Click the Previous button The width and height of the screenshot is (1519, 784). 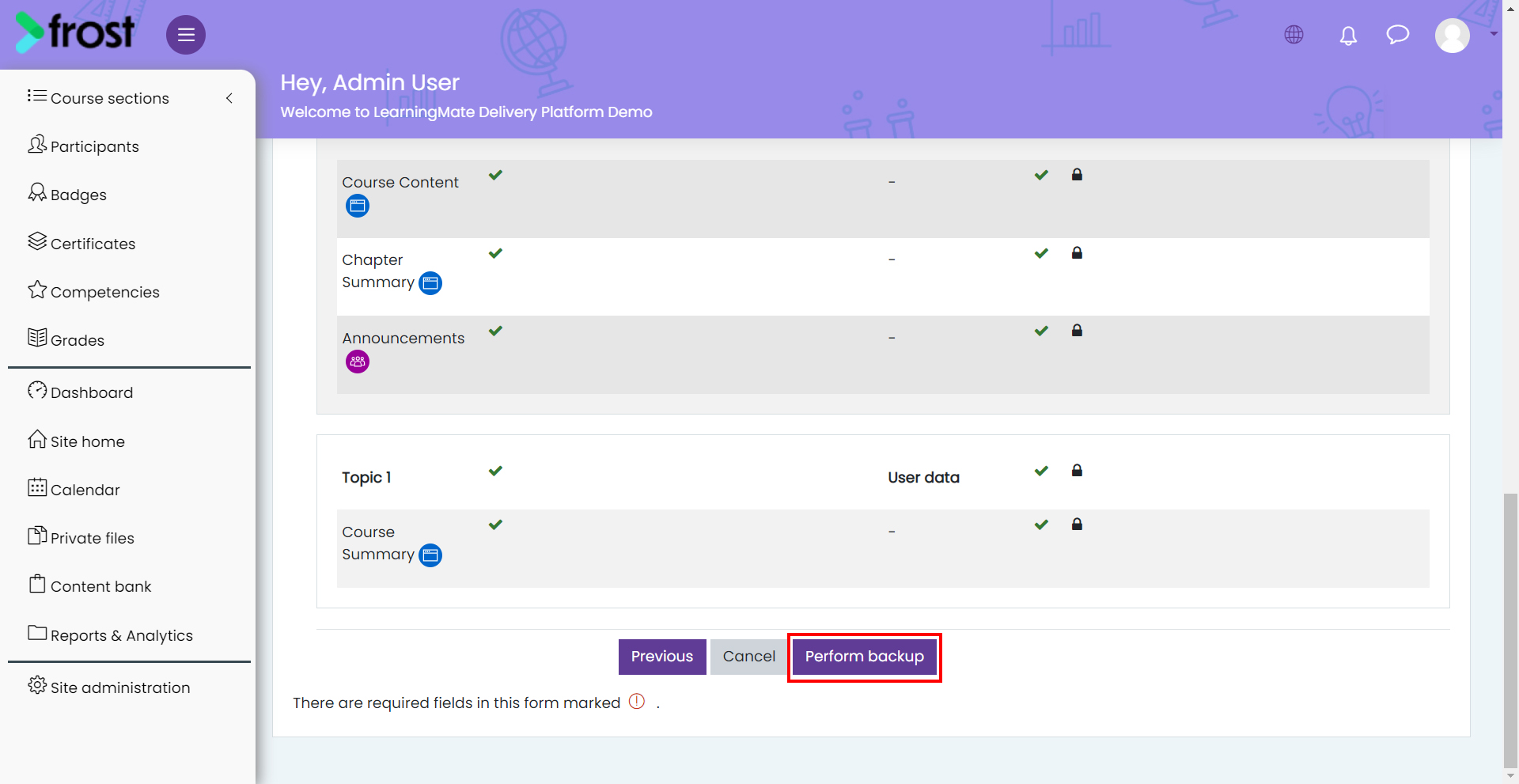click(662, 657)
